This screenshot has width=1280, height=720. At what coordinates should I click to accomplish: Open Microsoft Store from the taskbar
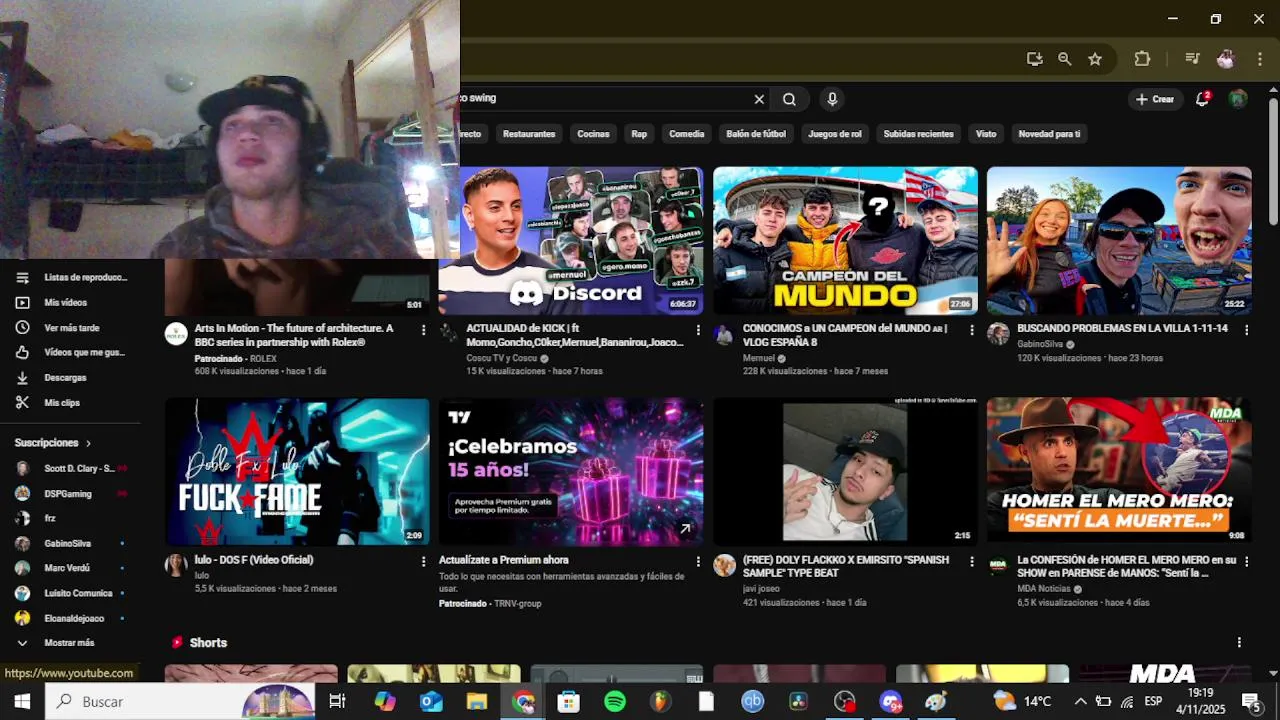coord(569,701)
